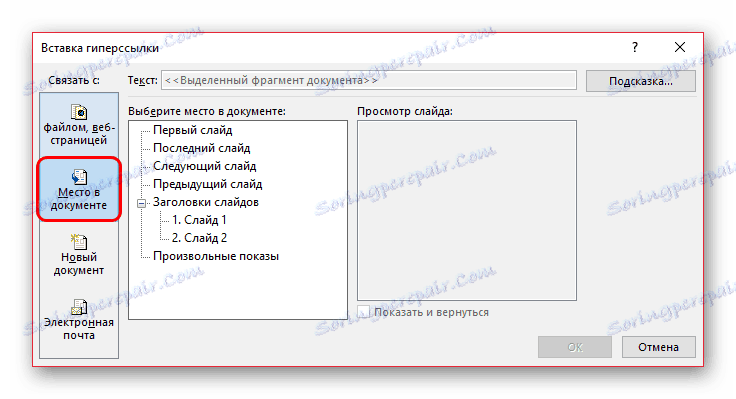Select the 'Заголовки слайдов' item
Screen dimensions: 736x399
(206, 202)
